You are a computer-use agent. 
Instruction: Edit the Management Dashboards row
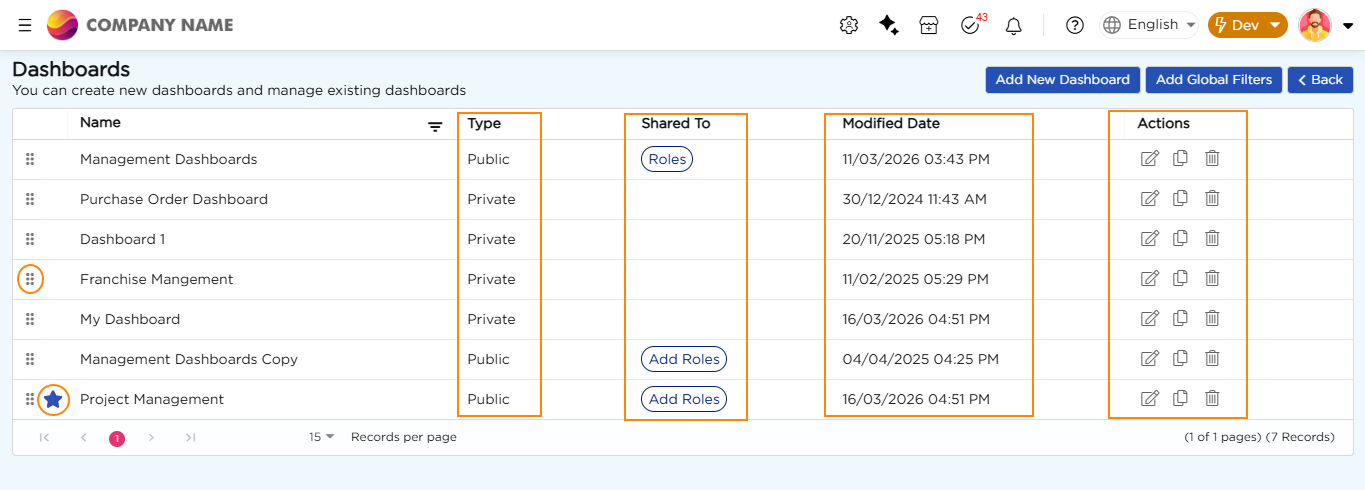[x=1150, y=158]
